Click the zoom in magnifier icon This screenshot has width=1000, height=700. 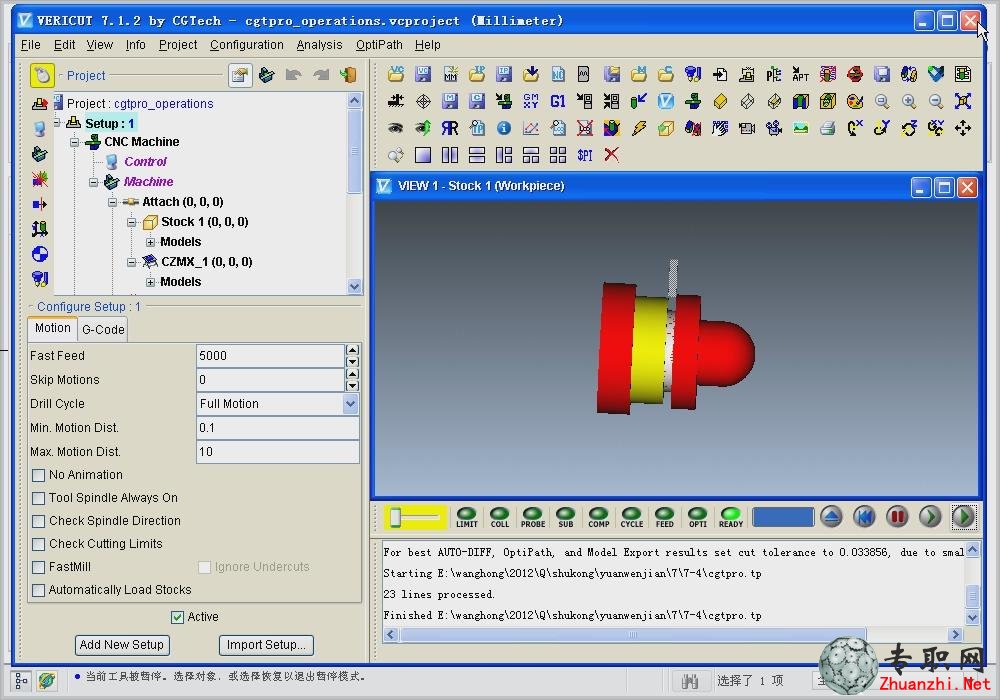[x=909, y=101]
